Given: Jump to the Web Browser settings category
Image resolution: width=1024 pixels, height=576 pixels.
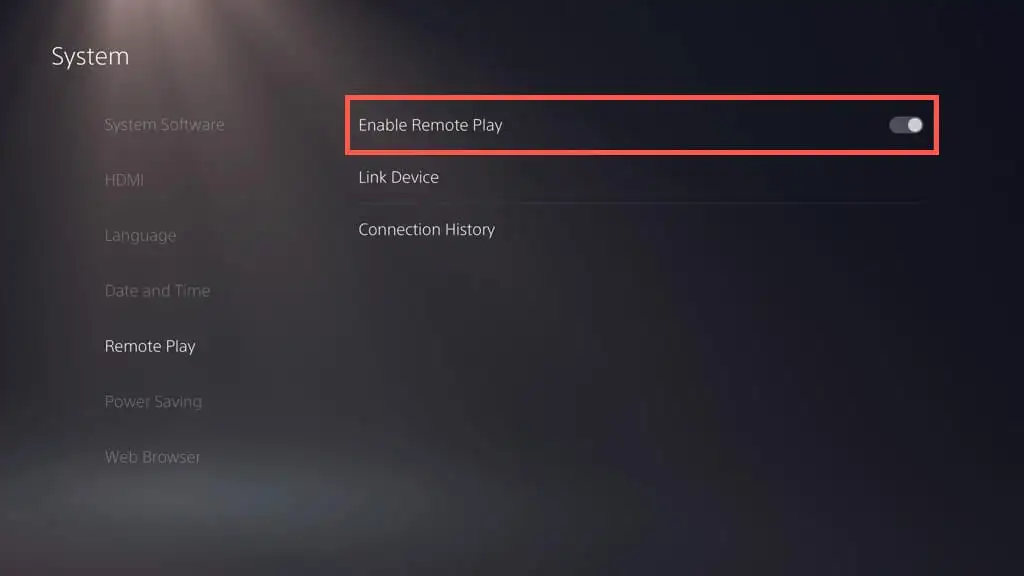Looking at the screenshot, I should [153, 457].
